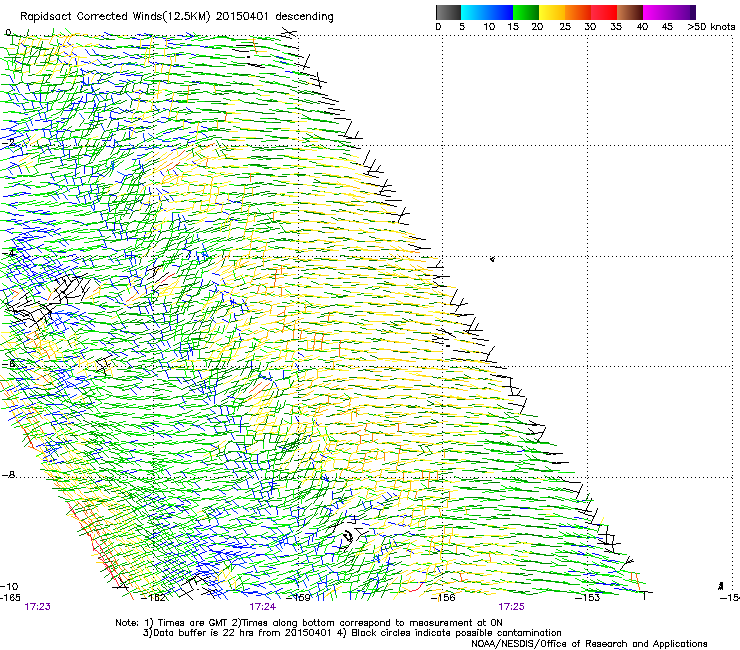Click the word 'descending' in the title
740x650 pixels.
[x=304, y=17]
